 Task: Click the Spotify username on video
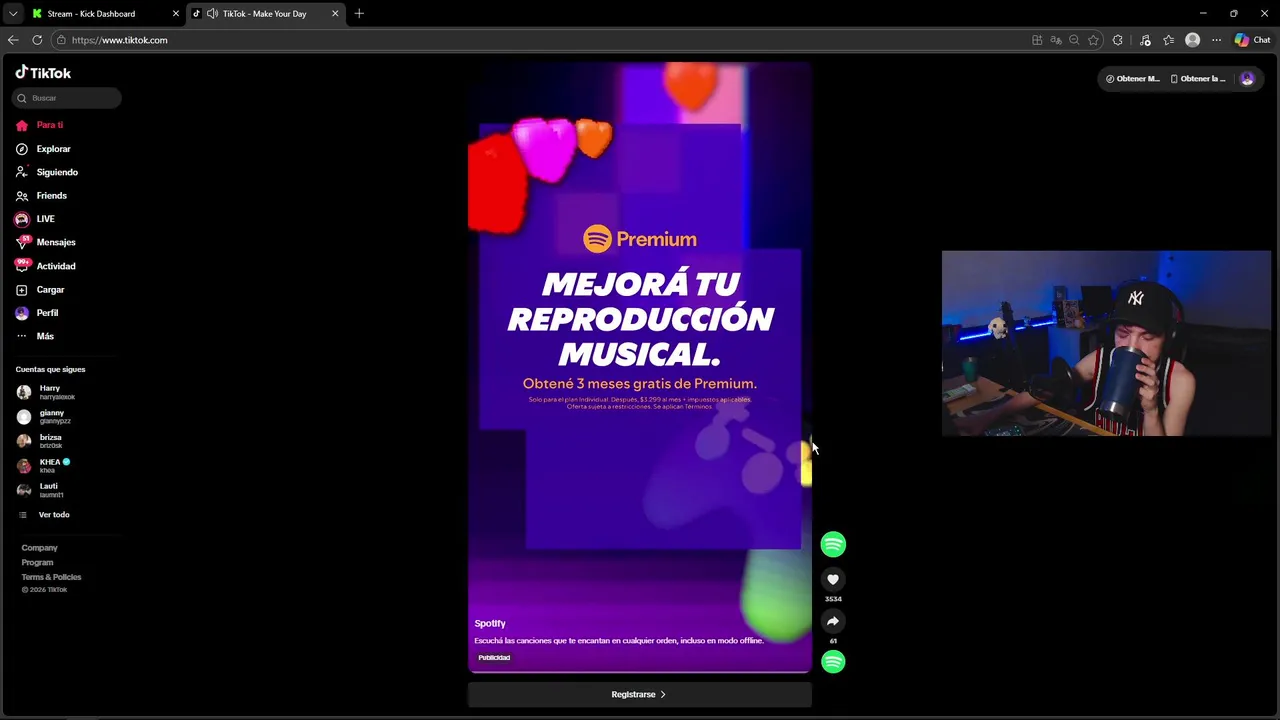click(x=490, y=623)
